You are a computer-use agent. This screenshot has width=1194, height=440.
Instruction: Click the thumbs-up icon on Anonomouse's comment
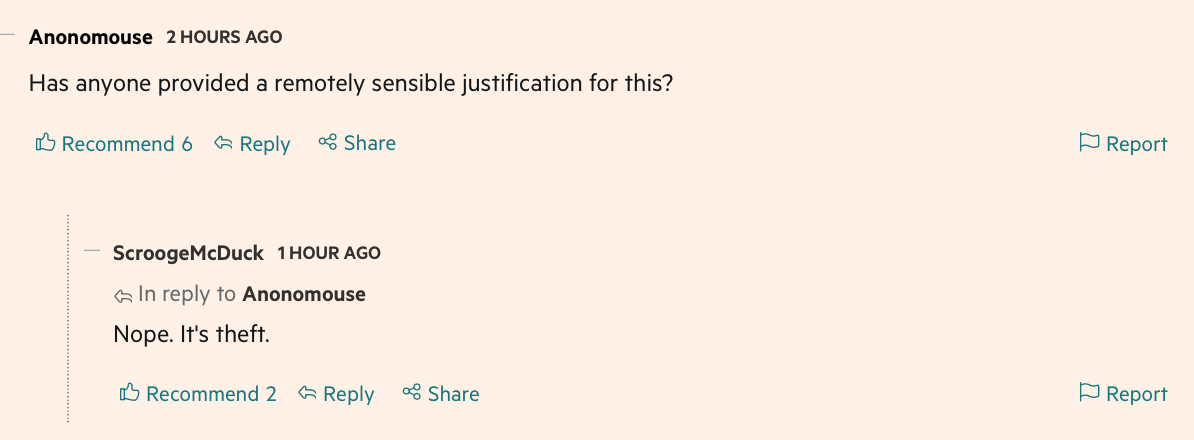coord(45,143)
